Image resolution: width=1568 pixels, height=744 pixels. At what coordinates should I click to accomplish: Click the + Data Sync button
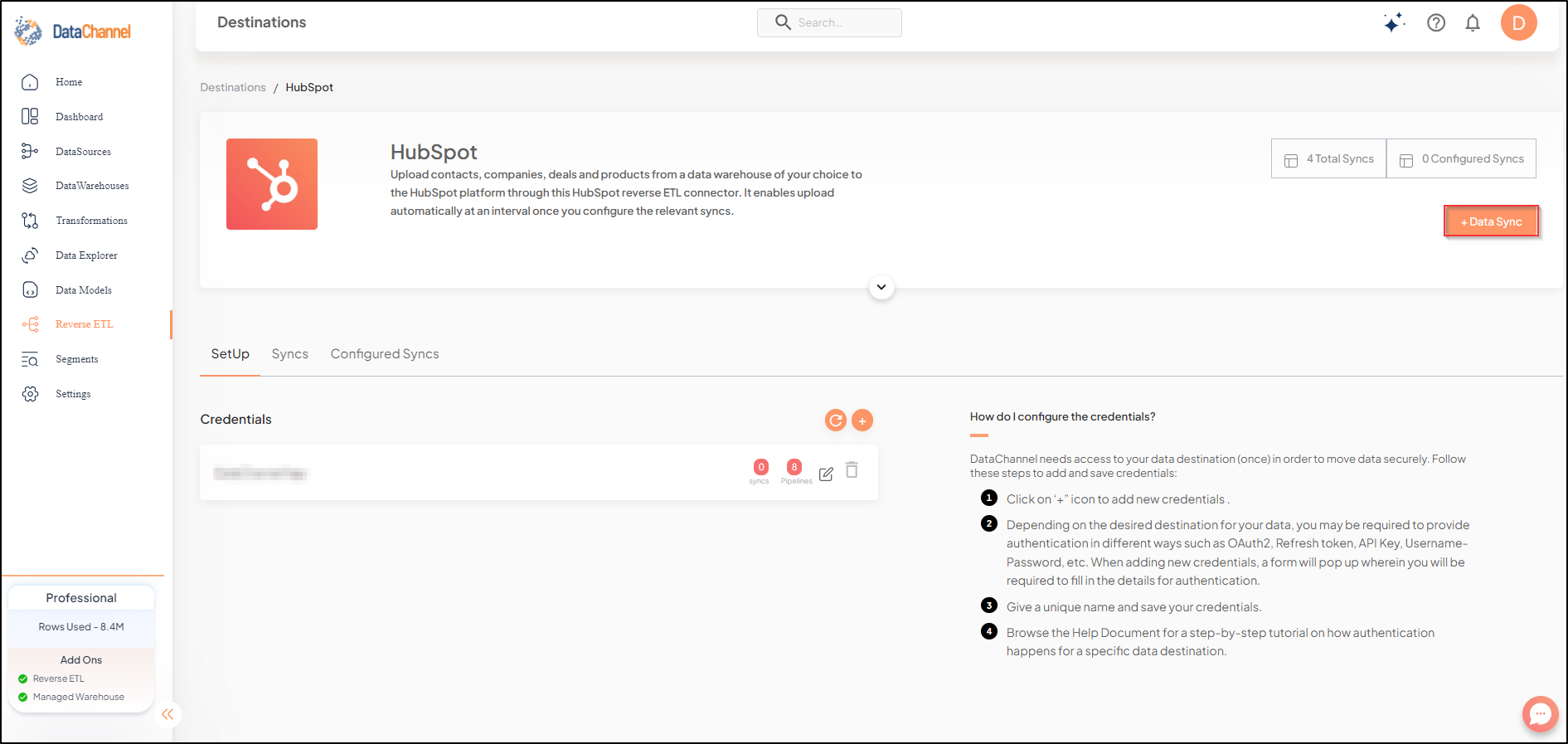click(1491, 221)
